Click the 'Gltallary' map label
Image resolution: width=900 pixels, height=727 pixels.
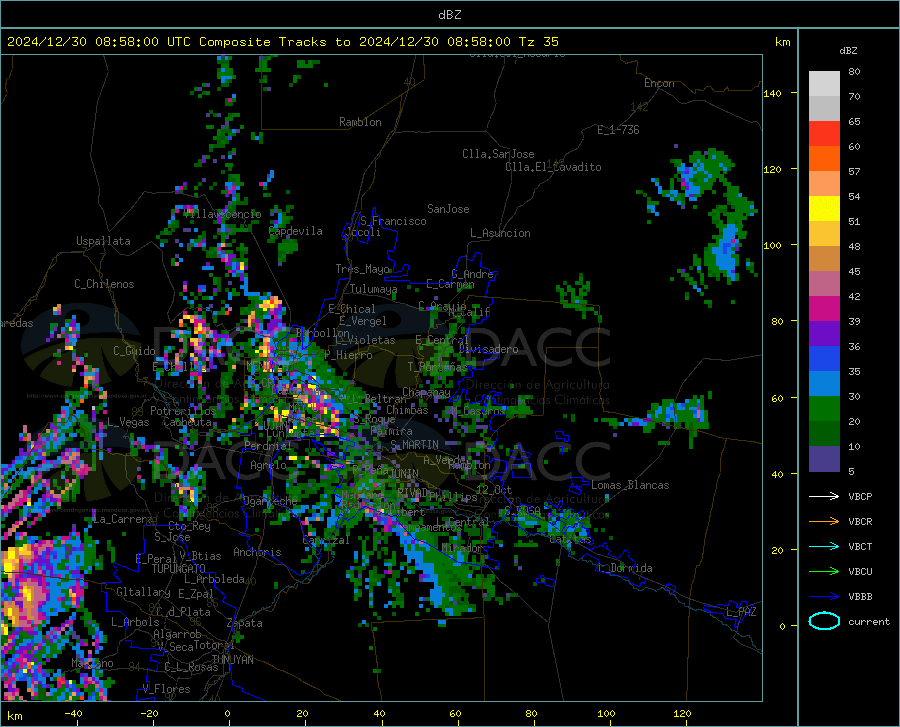pos(143,592)
